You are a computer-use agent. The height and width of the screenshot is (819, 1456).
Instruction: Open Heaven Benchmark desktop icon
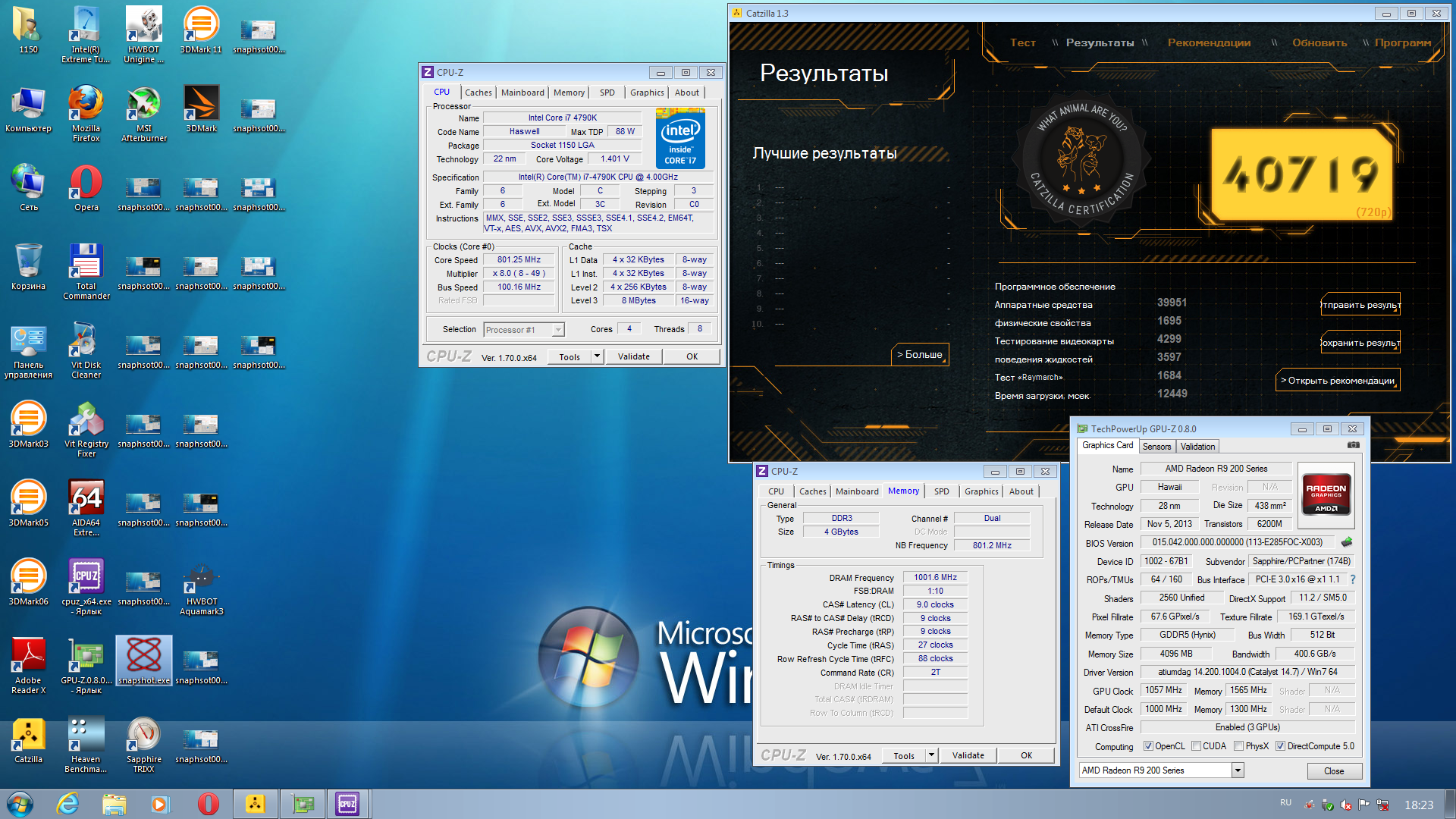click(86, 744)
